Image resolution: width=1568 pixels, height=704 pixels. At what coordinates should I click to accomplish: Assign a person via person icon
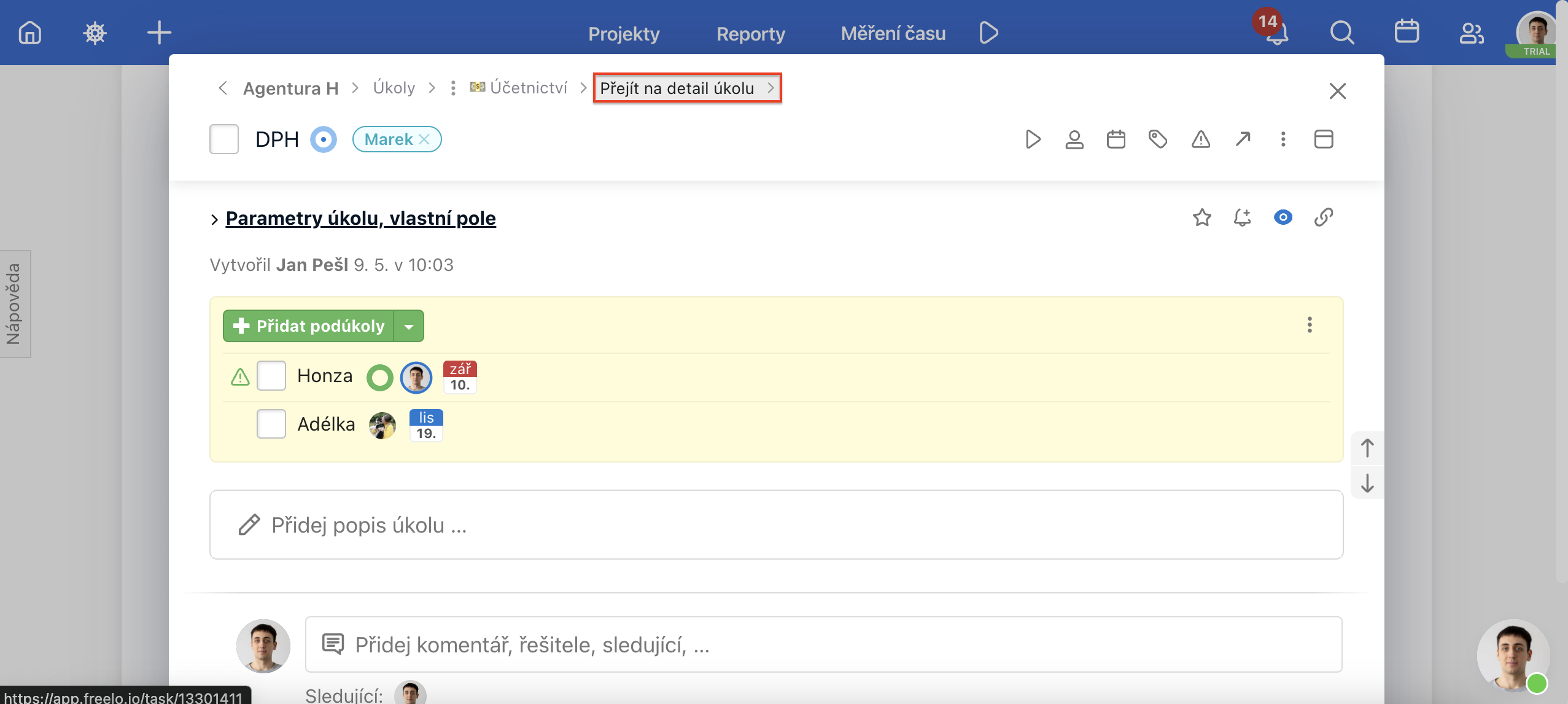click(1074, 139)
